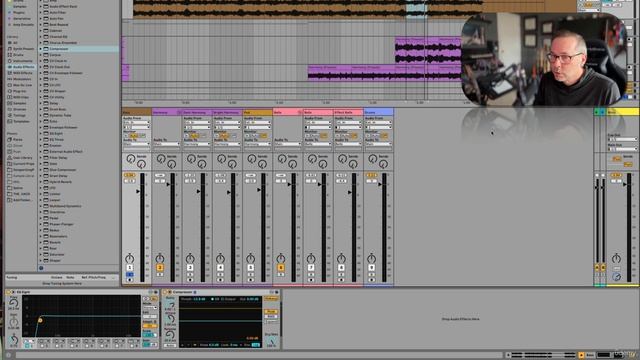Click Compressor RMS mode button
This screenshot has width=640, height=360.
[271, 317]
